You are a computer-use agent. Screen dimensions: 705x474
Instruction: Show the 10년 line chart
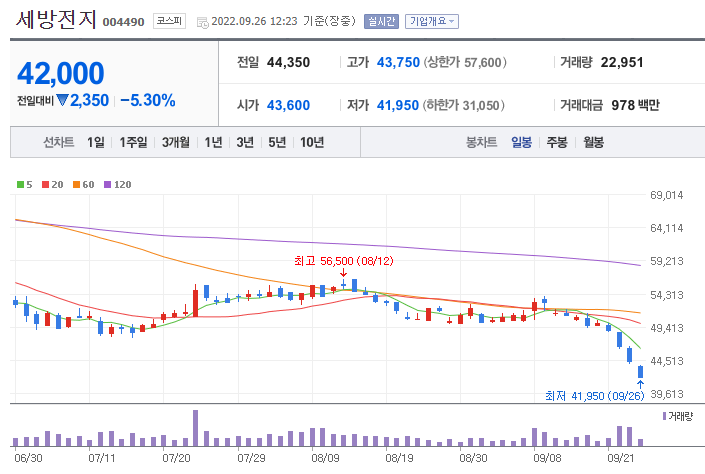312,142
